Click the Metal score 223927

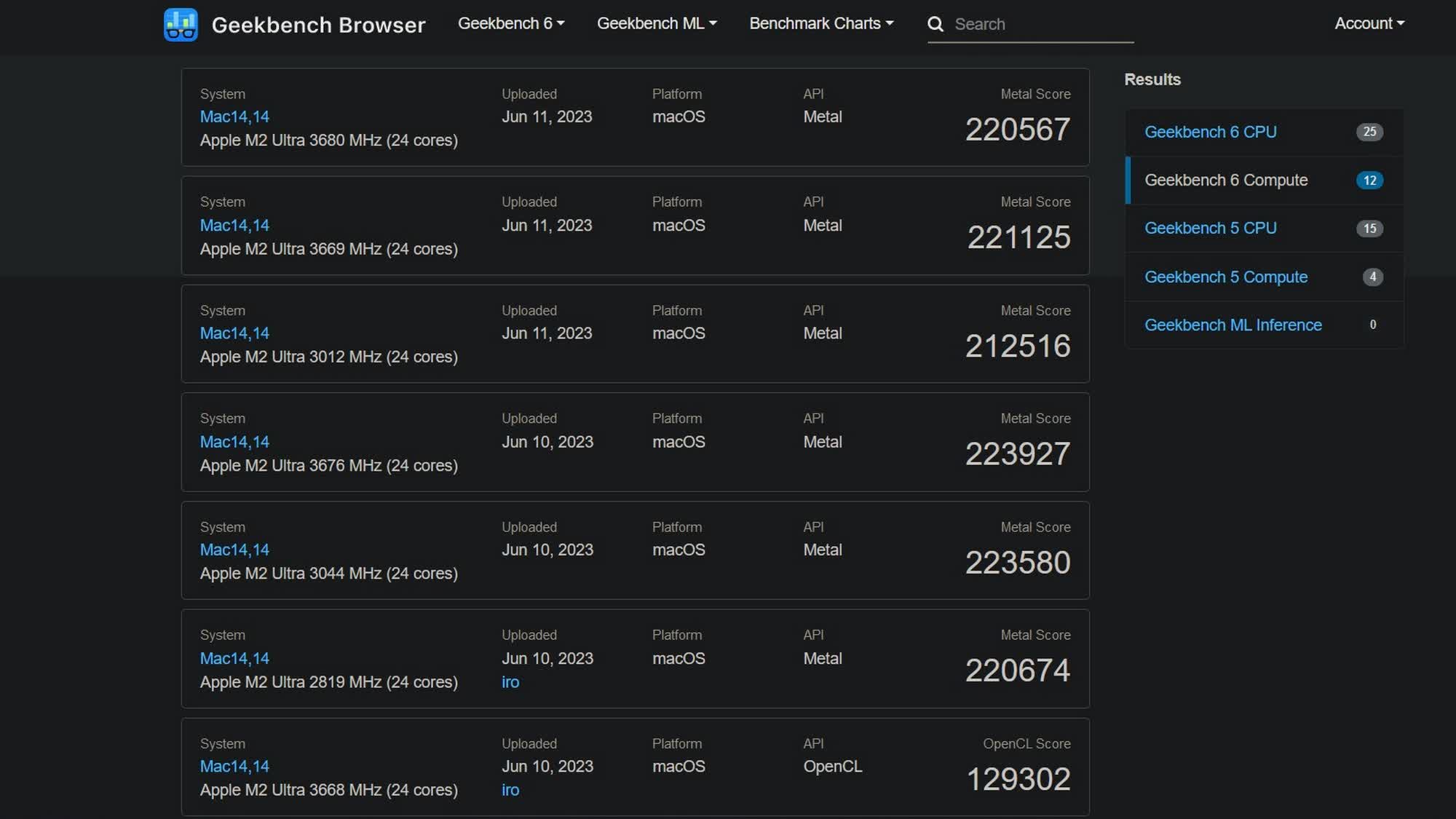1018,454
